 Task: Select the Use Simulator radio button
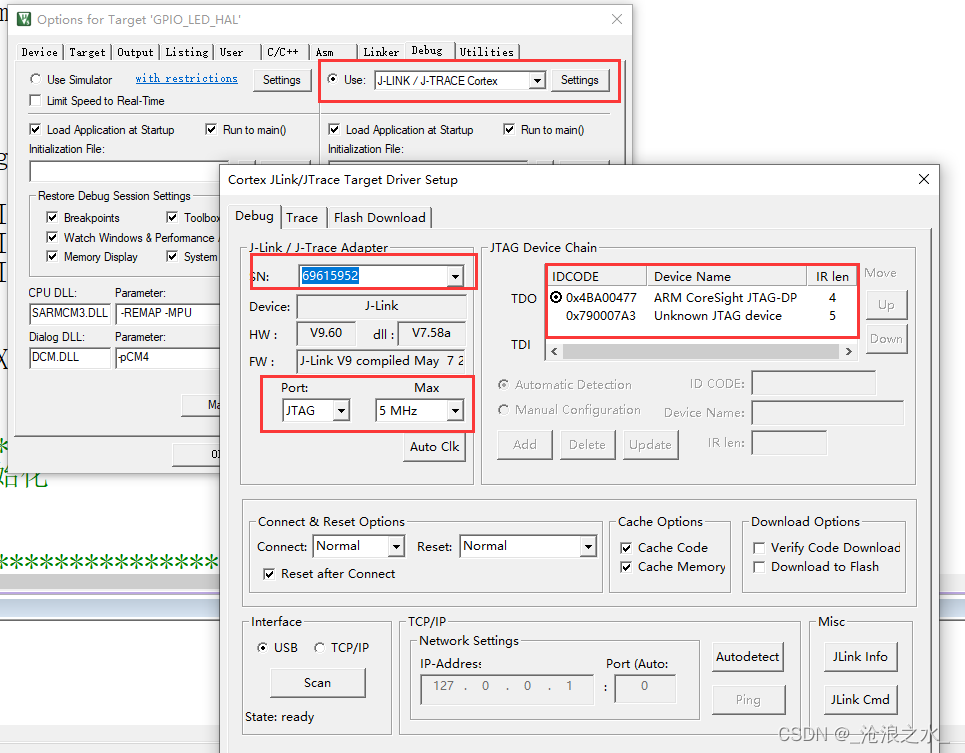click(36, 79)
